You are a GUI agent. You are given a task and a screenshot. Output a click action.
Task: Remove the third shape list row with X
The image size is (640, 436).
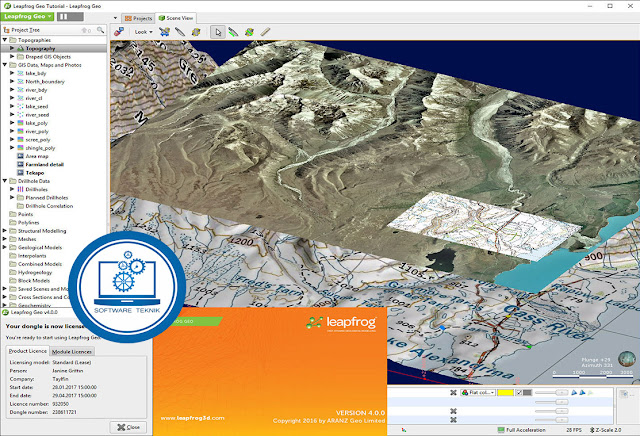pos(453,411)
